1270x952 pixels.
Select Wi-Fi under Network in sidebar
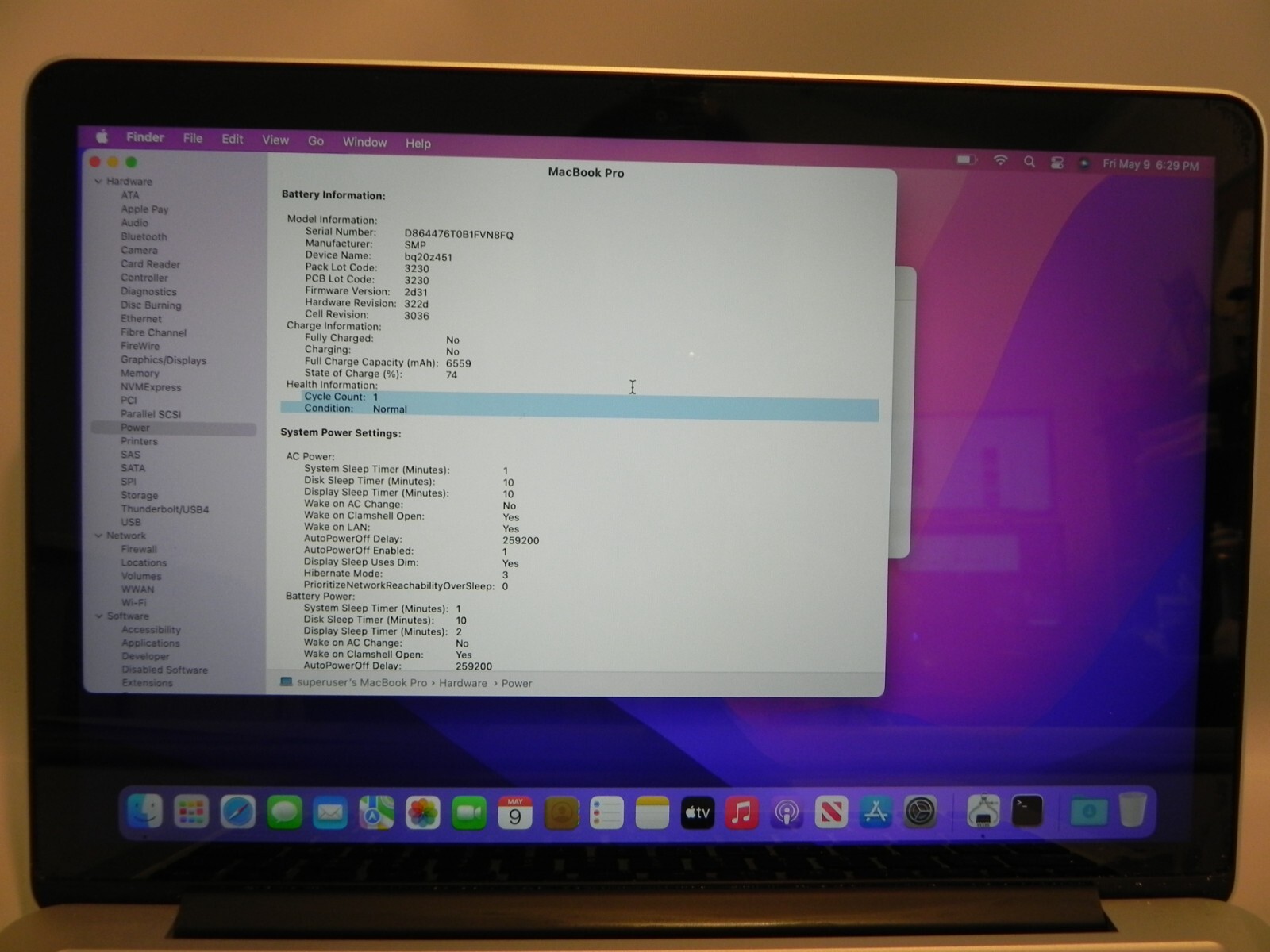[x=133, y=603]
